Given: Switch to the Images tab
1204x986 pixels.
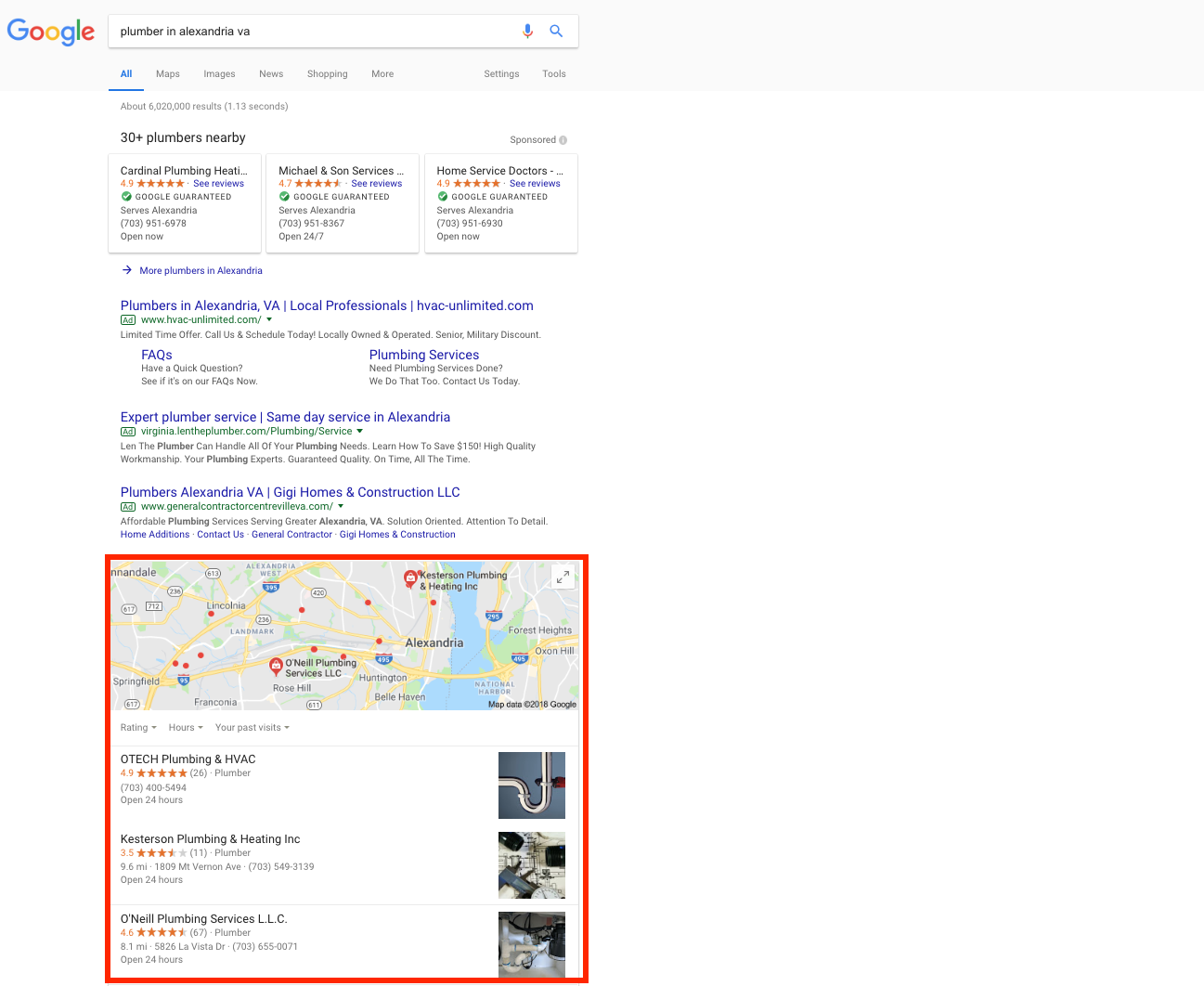Looking at the screenshot, I should (219, 74).
